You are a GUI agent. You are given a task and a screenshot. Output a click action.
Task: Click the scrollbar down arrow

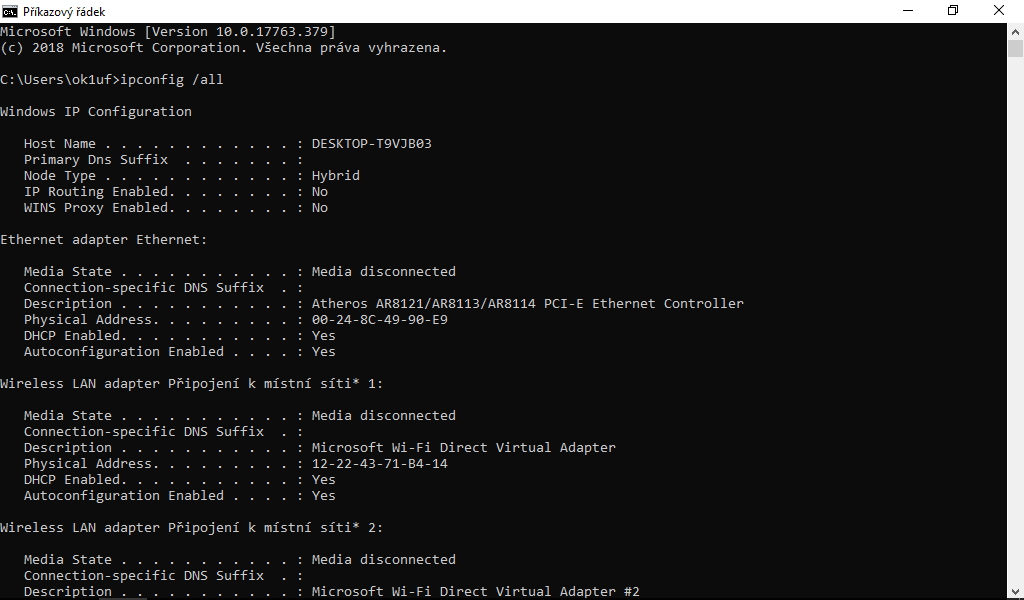(1015, 592)
